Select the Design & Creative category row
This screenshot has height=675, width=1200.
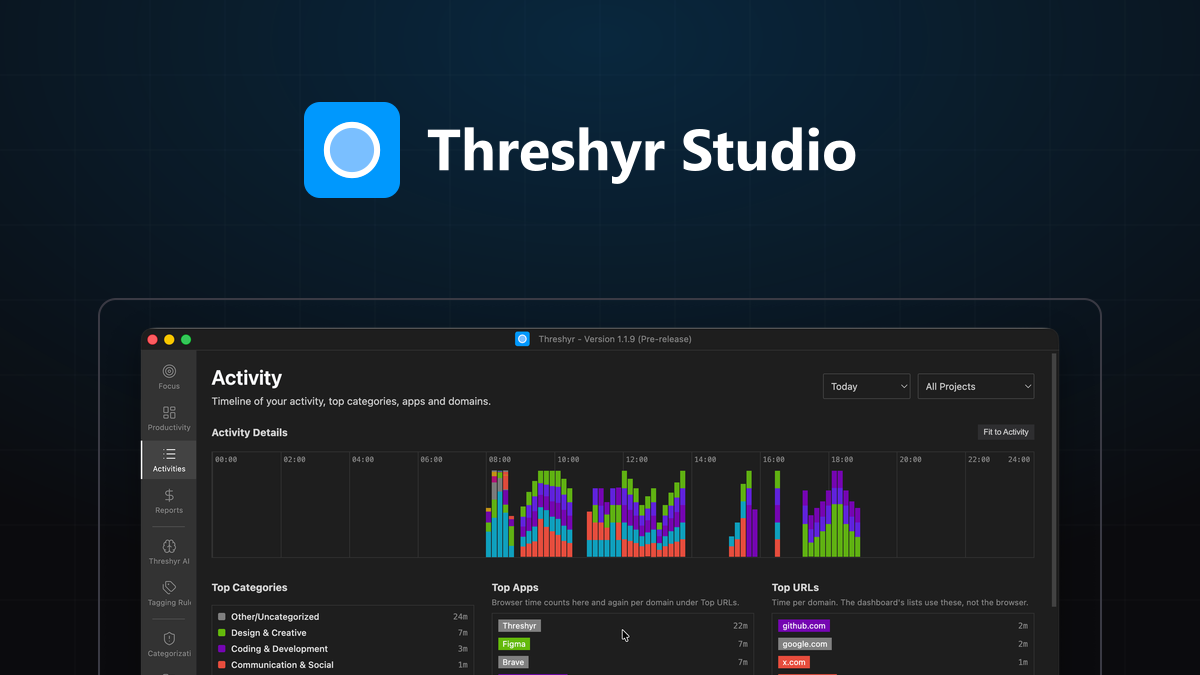pyautogui.click(x=343, y=633)
